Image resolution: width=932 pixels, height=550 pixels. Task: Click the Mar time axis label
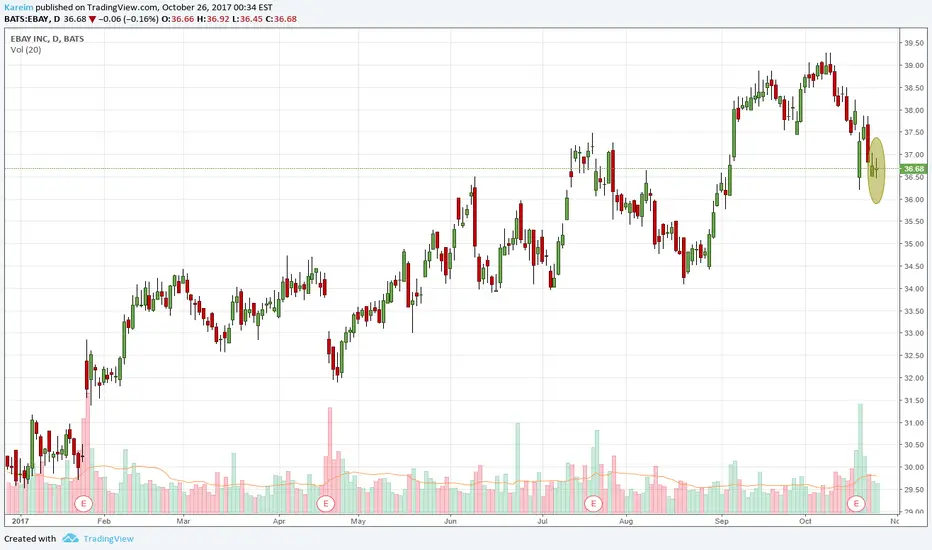[183, 521]
